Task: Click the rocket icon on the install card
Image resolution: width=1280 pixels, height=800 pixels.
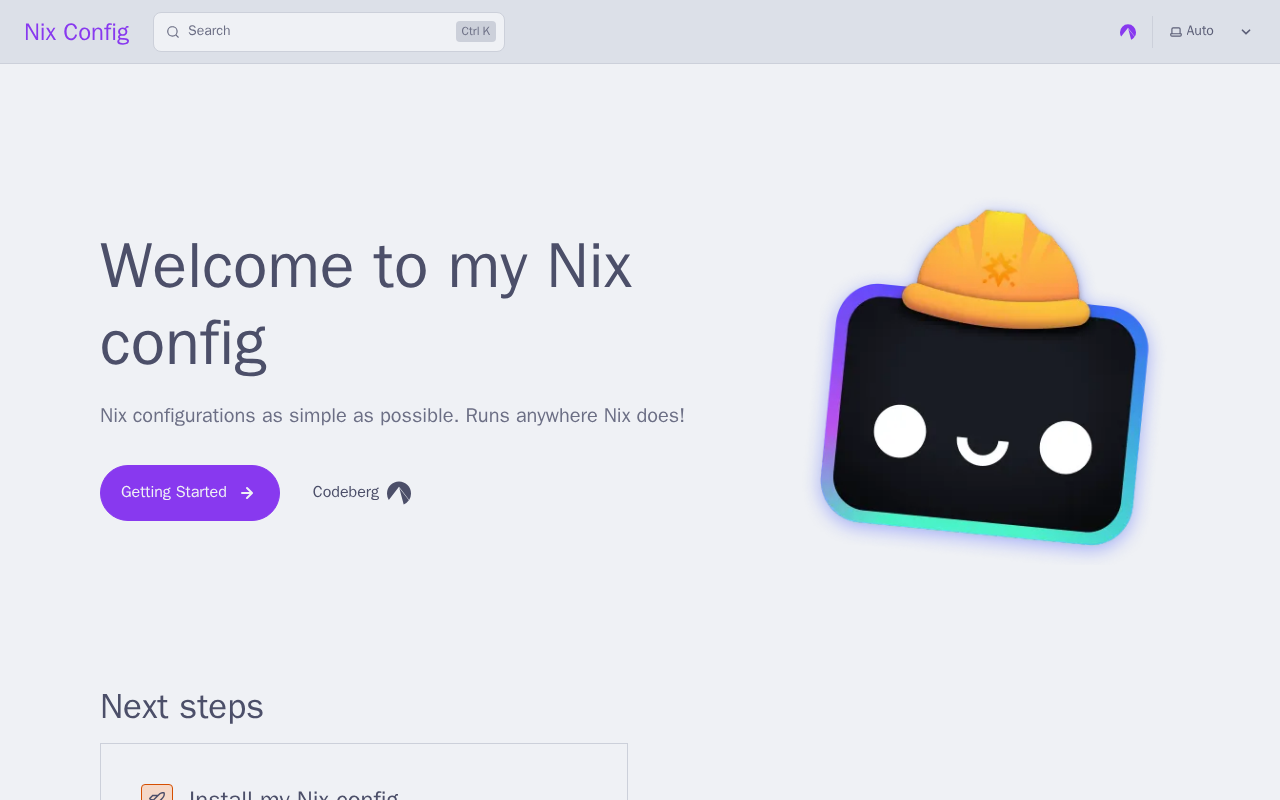Action: [x=157, y=794]
